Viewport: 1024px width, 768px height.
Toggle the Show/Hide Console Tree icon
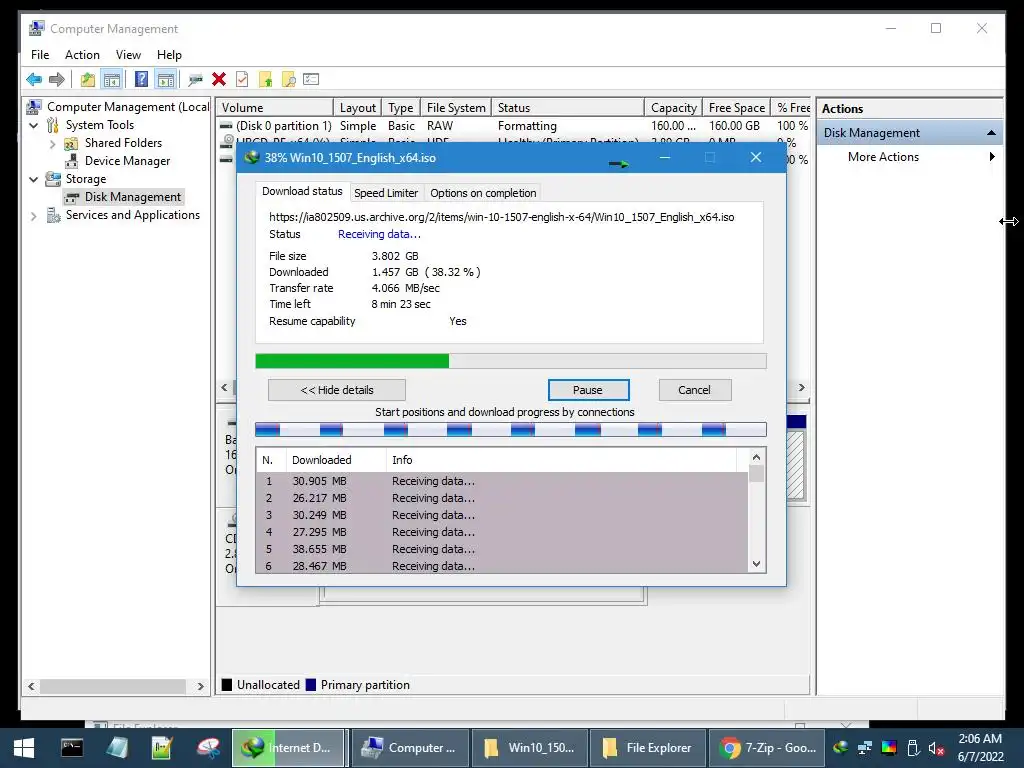coord(112,80)
